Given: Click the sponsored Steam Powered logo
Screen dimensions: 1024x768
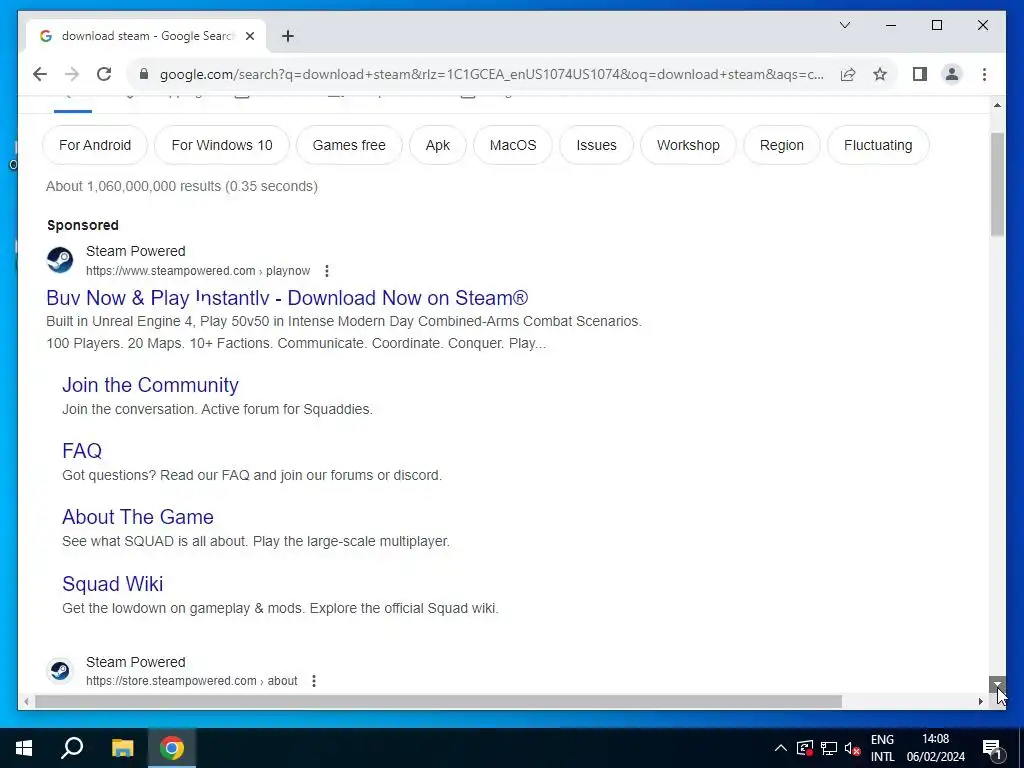Looking at the screenshot, I should 60,260.
